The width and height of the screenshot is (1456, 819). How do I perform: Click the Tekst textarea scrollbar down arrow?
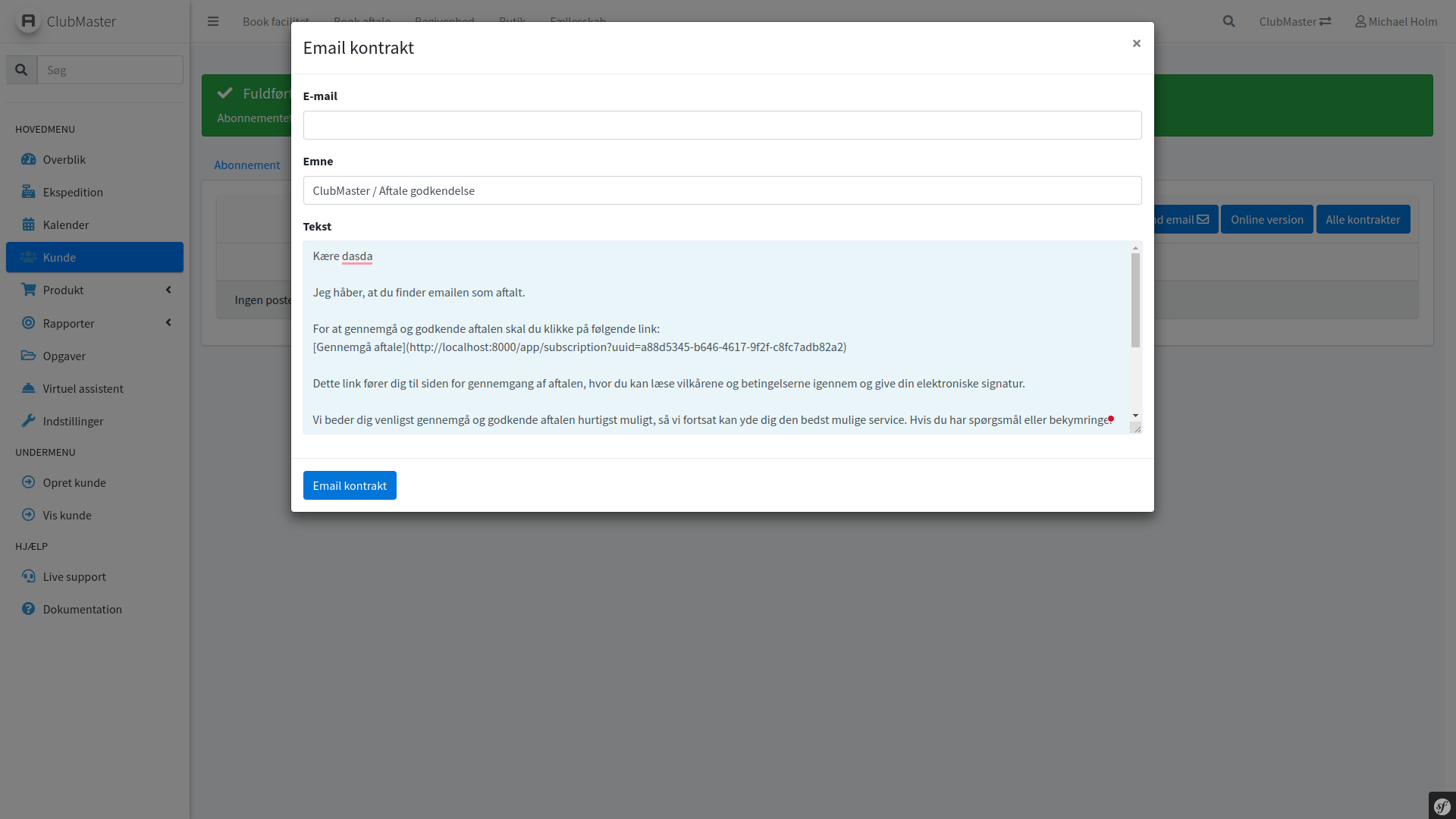click(1135, 416)
